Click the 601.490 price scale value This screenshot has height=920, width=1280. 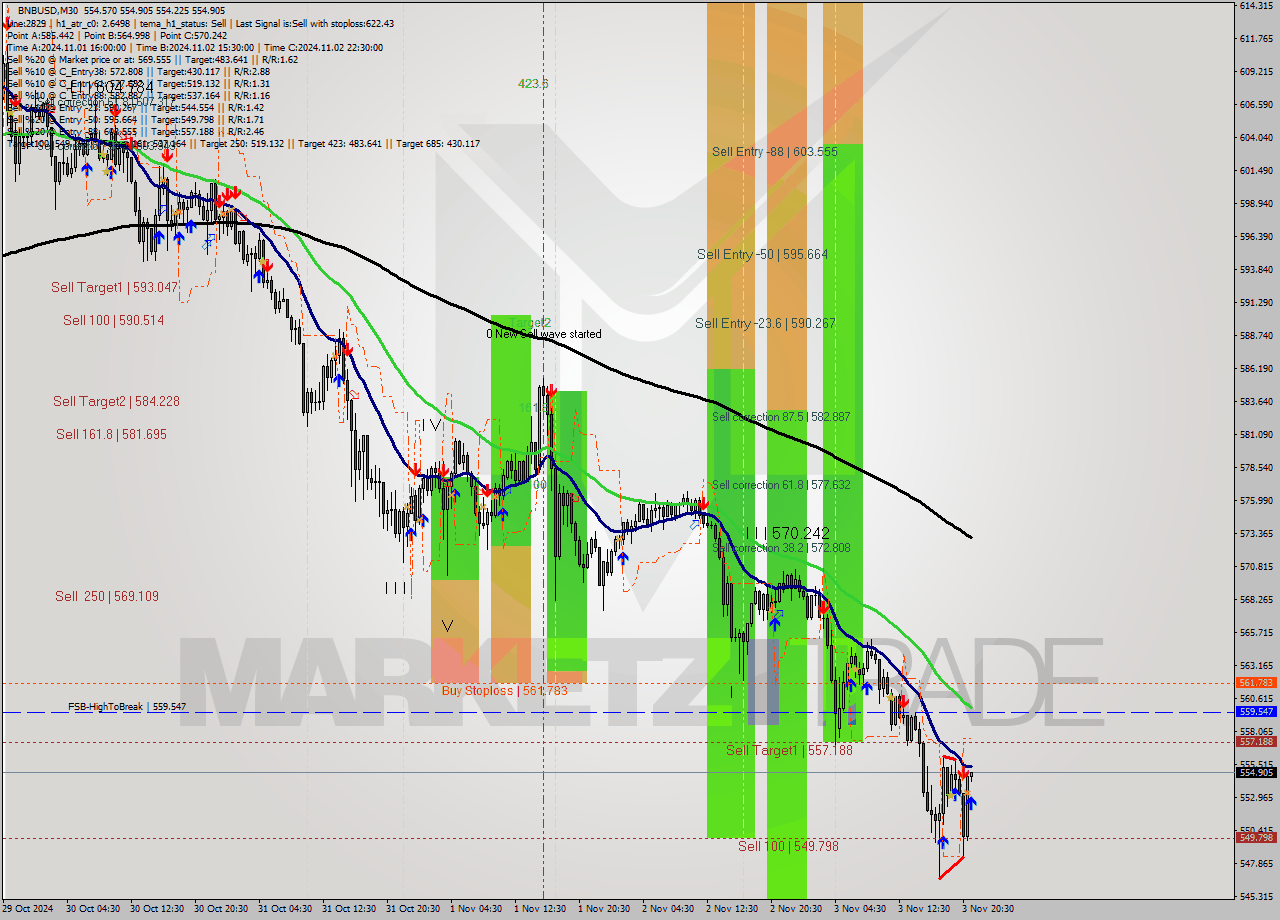point(1255,170)
